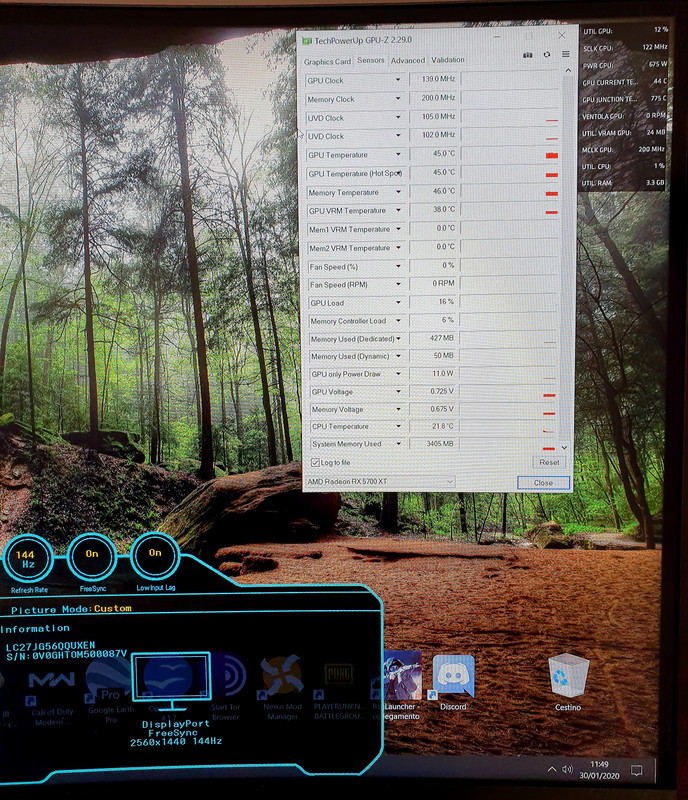This screenshot has width=688, height=800.
Task: Open the GPU-Z hamburger menu
Action: point(566,54)
